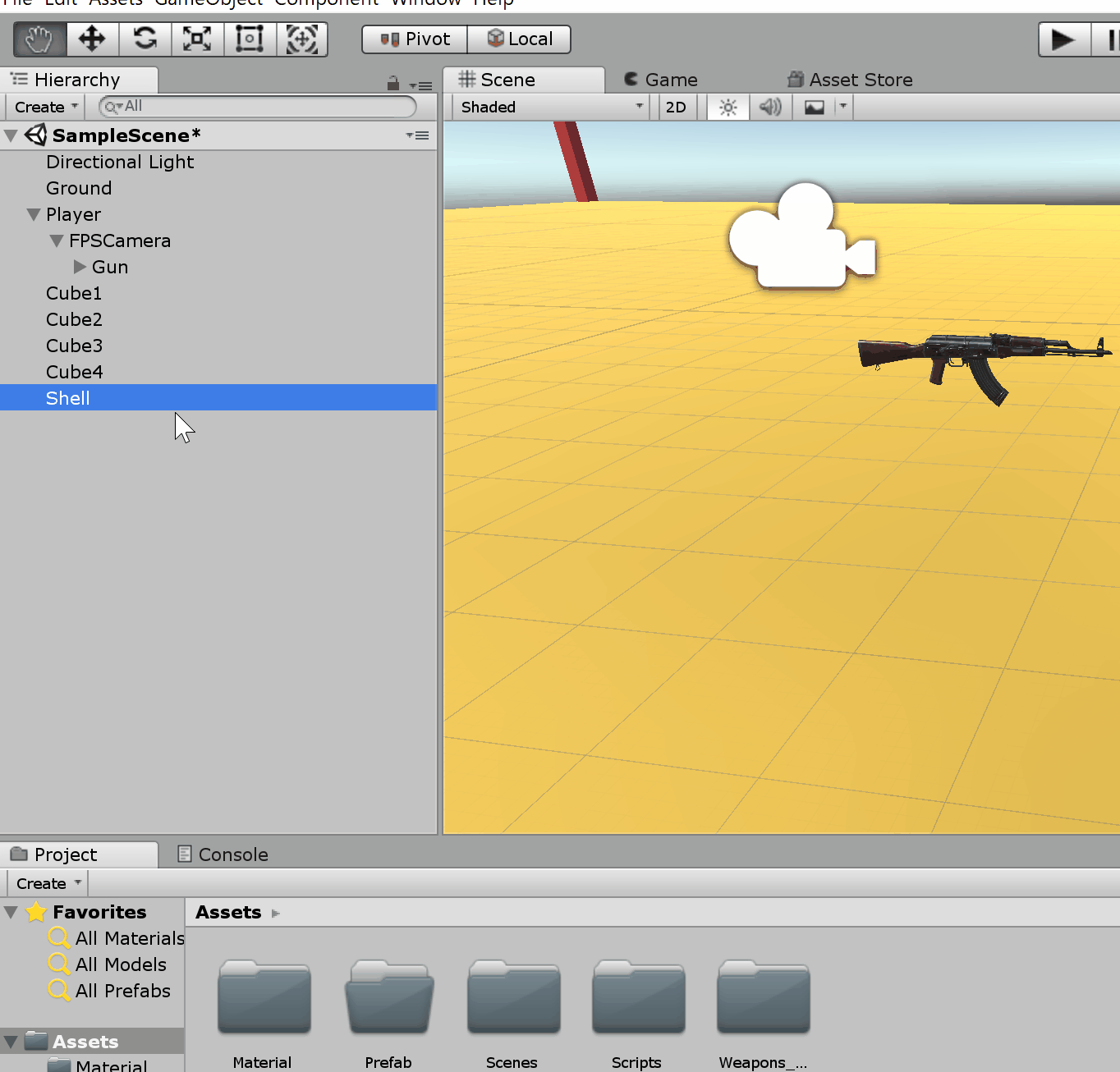The width and height of the screenshot is (1120, 1072).
Task: Select the Rotate tool
Action: pos(145,39)
